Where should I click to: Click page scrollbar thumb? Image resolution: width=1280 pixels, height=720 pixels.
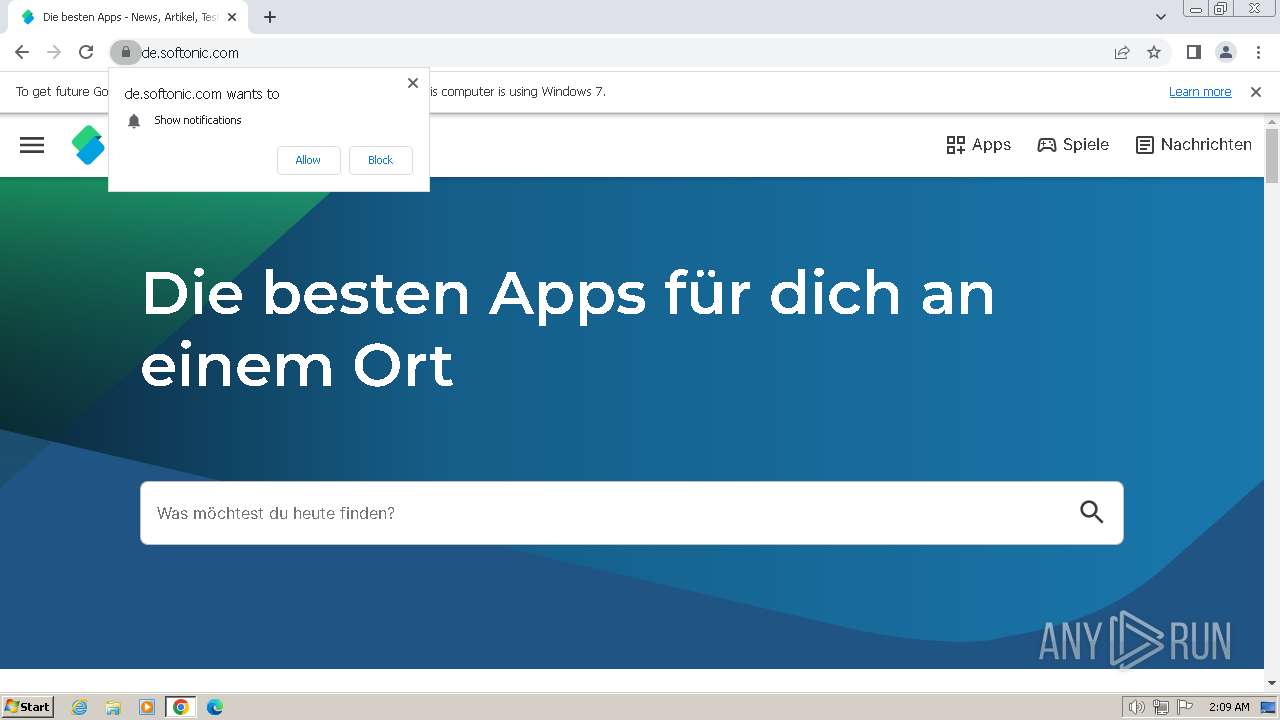[1272, 156]
